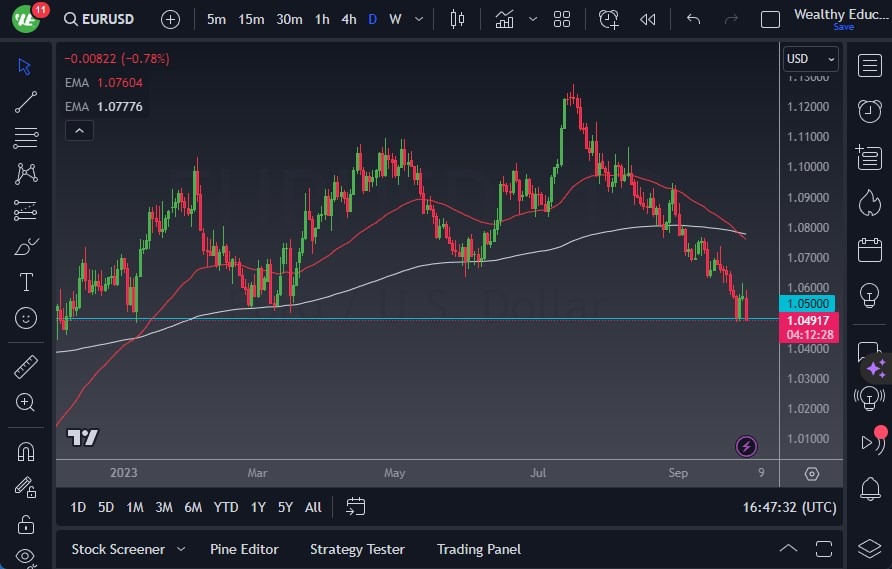
Task: Open the Calendar panel on right sidebar
Action: pyautogui.click(x=869, y=248)
